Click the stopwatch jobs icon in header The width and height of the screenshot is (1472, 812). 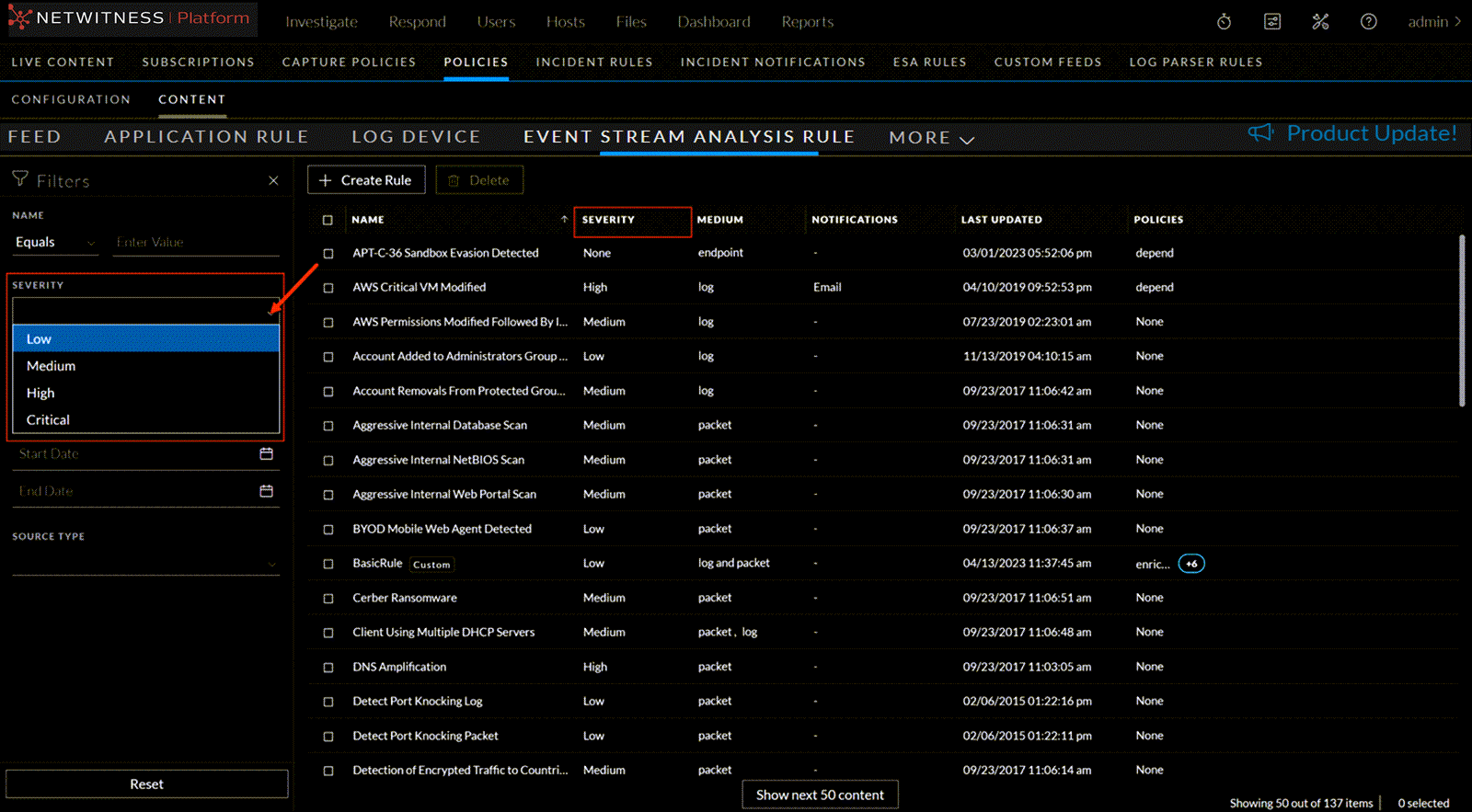click(1224, 22)
